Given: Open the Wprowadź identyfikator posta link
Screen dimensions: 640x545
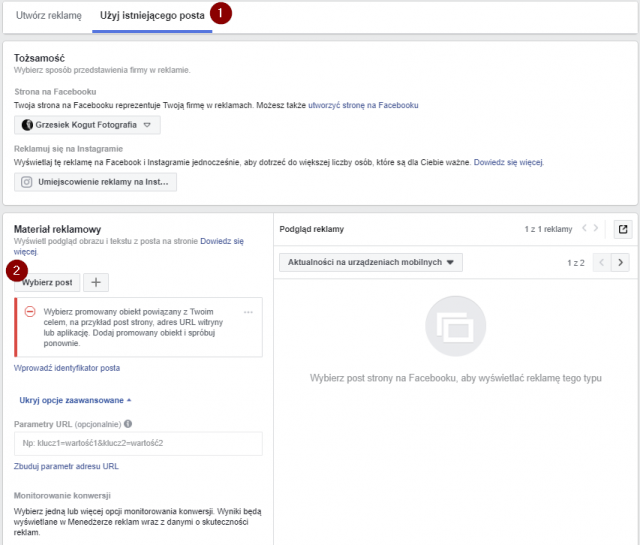Looking at the screenshot, I should [x=67, y=368].
